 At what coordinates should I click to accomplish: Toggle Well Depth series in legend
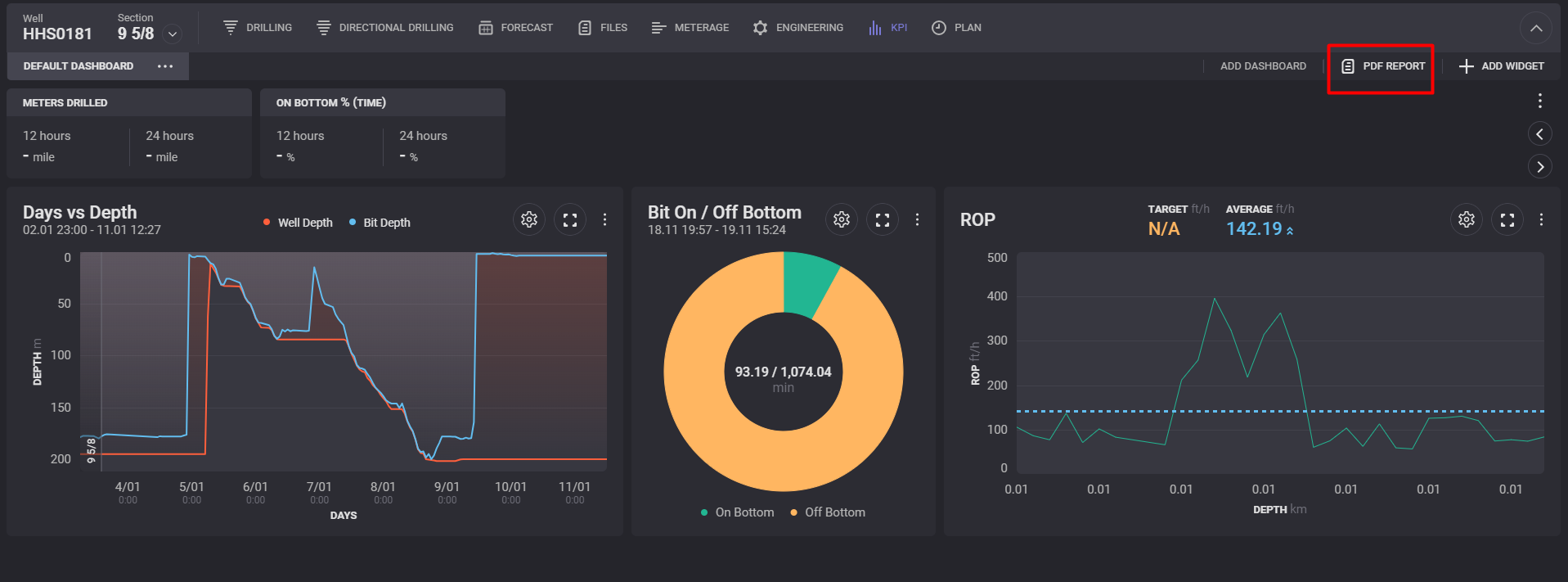pyautogui.click(x=299, y=223)
